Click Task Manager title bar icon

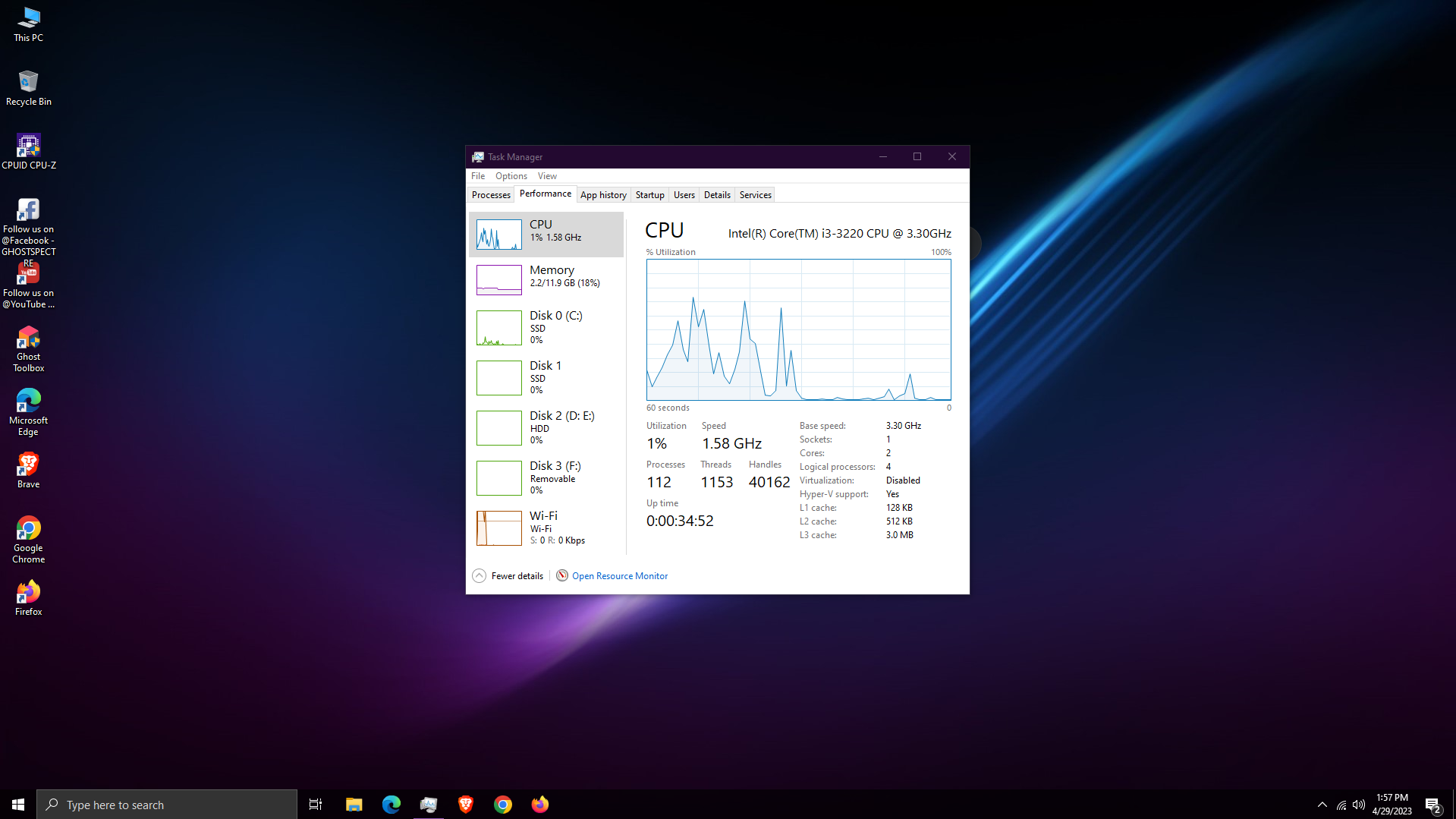(477, 156)
